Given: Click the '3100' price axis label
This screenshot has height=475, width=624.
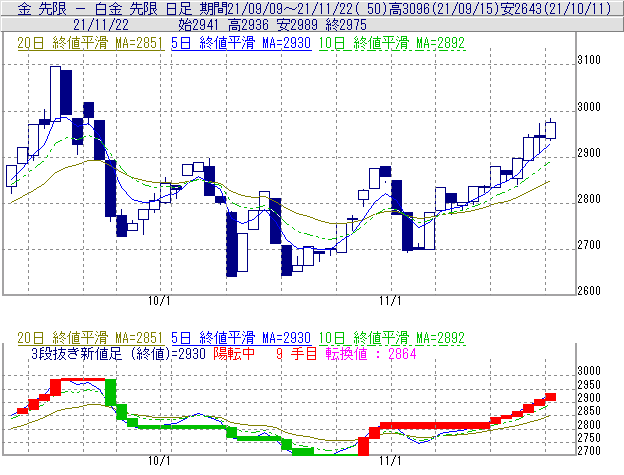Looking at the screenshot, I should click(589, 60).
